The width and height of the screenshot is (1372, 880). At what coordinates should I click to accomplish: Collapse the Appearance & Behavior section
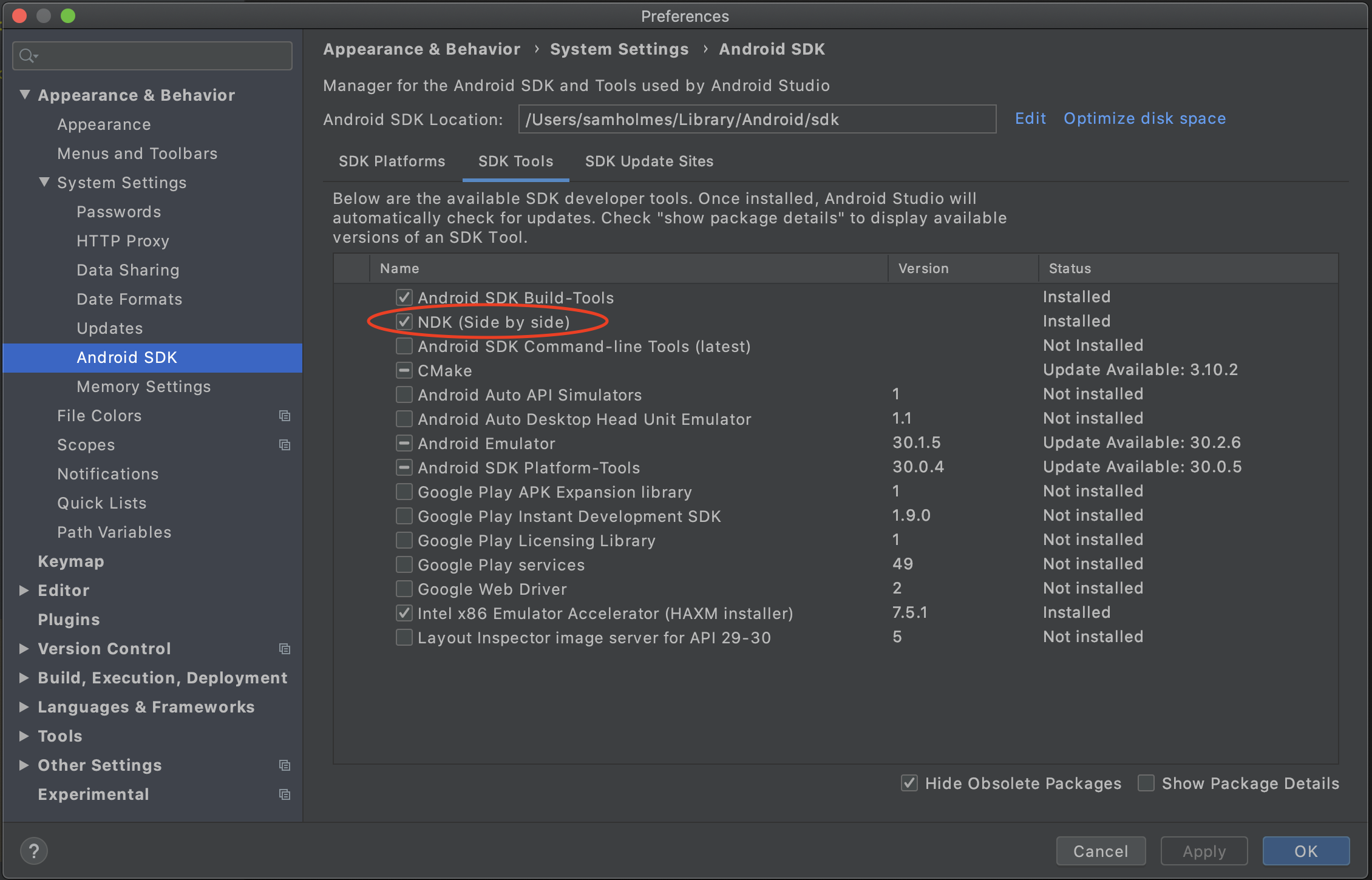25,95
